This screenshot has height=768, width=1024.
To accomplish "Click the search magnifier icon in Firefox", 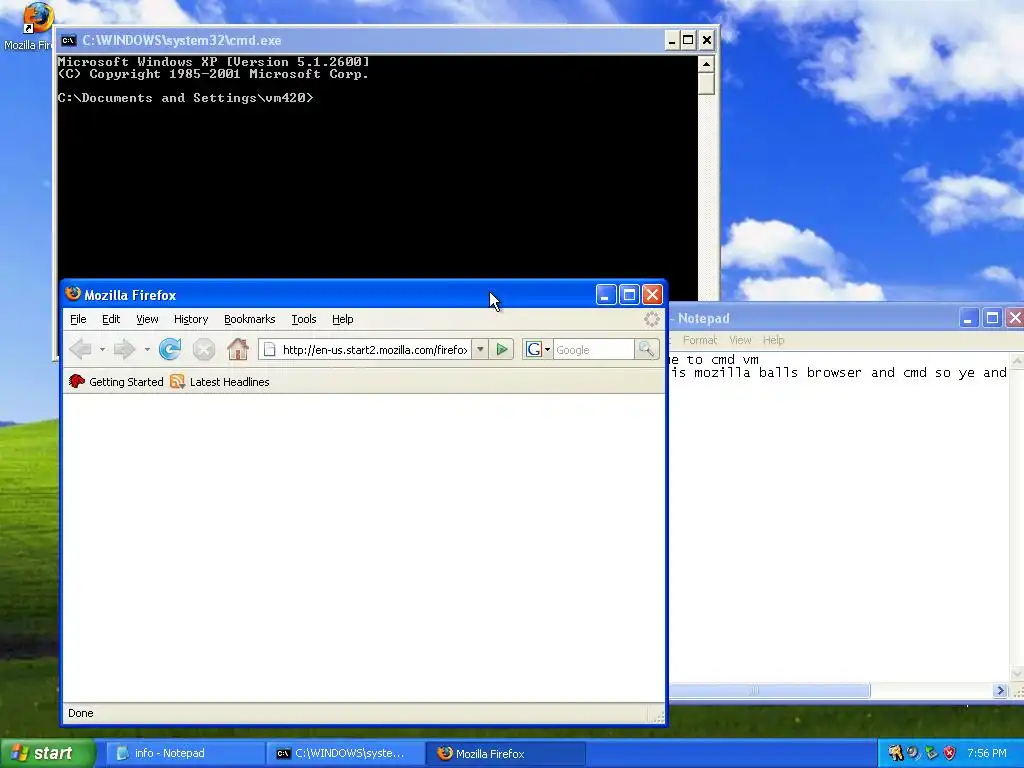I will coord(646,349).
